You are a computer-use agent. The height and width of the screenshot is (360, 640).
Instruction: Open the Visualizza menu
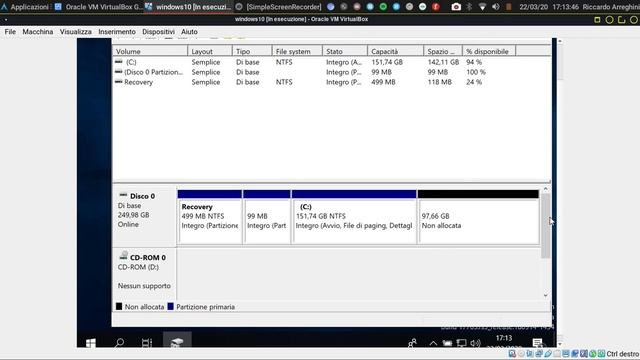tap(76, 31)
